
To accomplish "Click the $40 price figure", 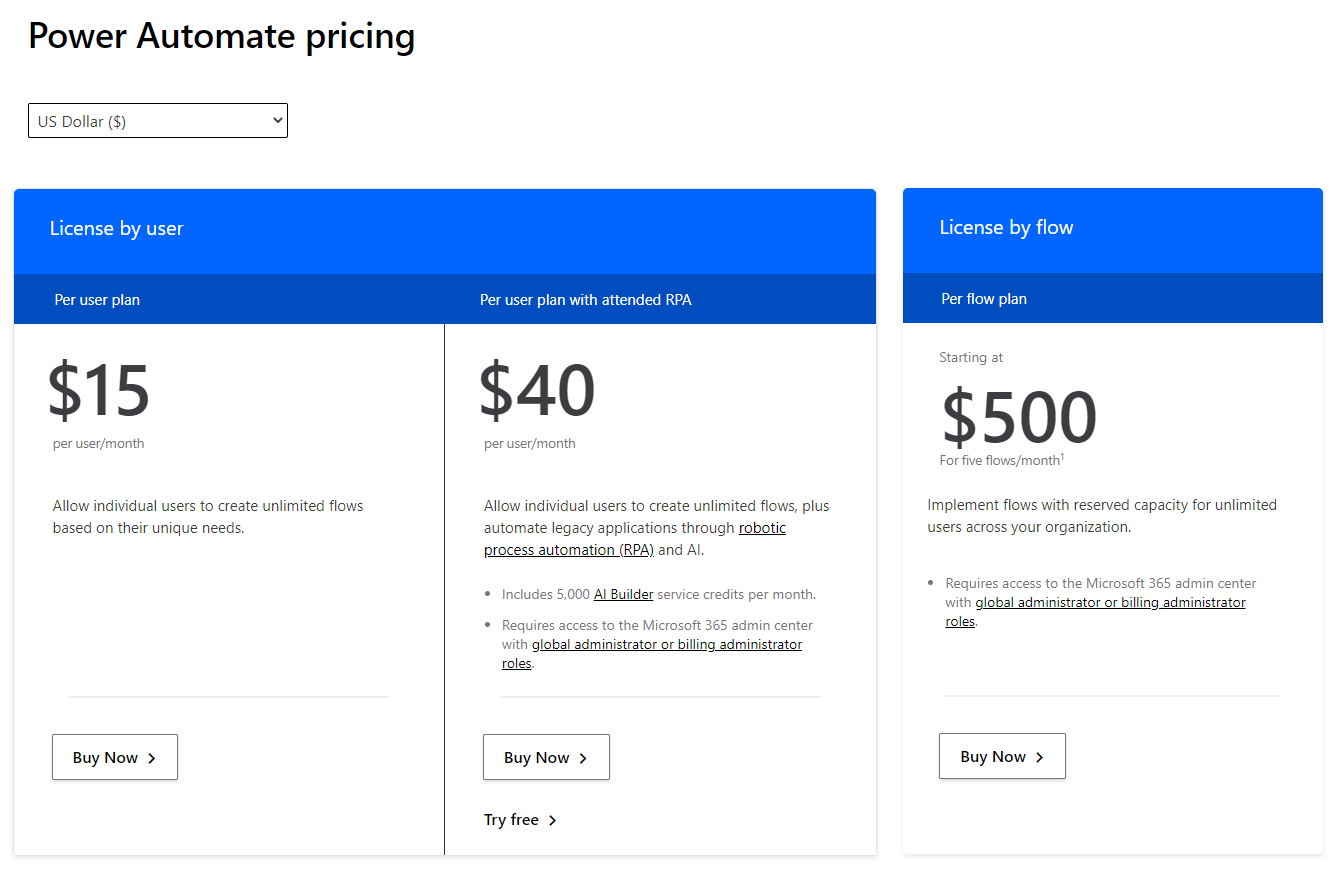I will (537, 391).
